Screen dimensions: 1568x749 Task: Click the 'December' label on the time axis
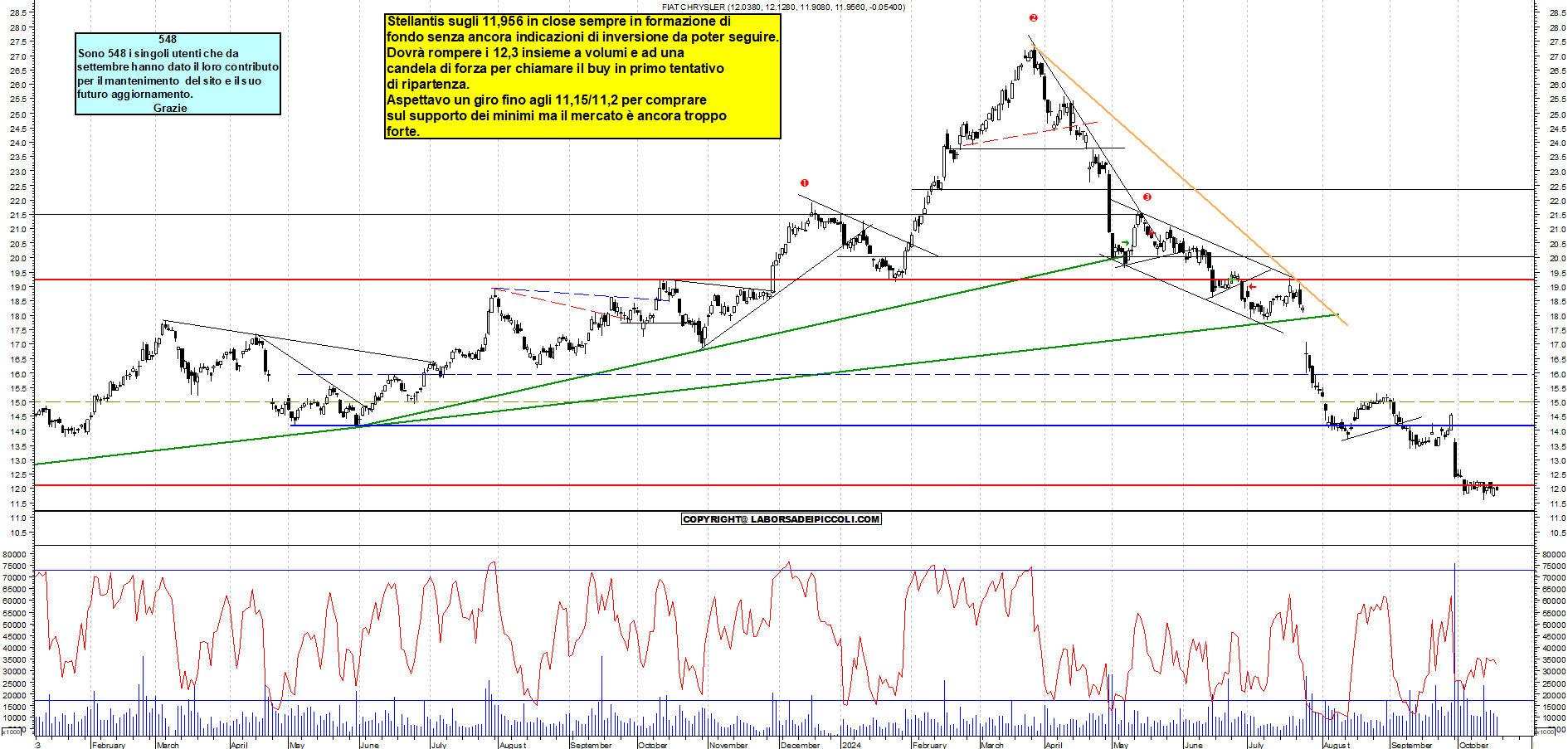[x=801, y=745]
